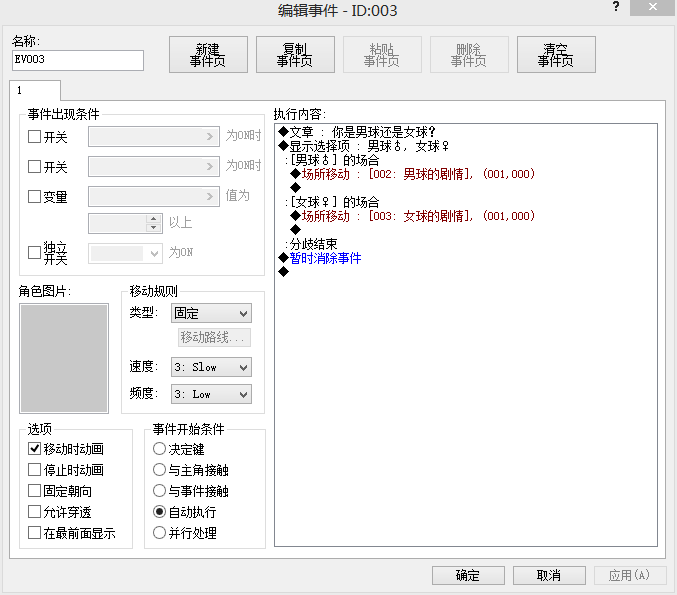
Task: Select the [女球♀] 的场合 branch line
Action: [x=332, y=202]
